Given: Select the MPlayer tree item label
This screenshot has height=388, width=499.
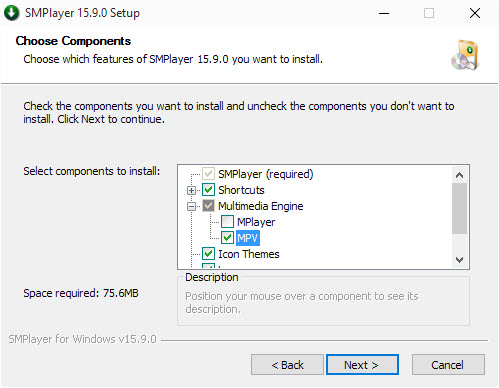Looking at the screenshot, I should click(256, 222).
